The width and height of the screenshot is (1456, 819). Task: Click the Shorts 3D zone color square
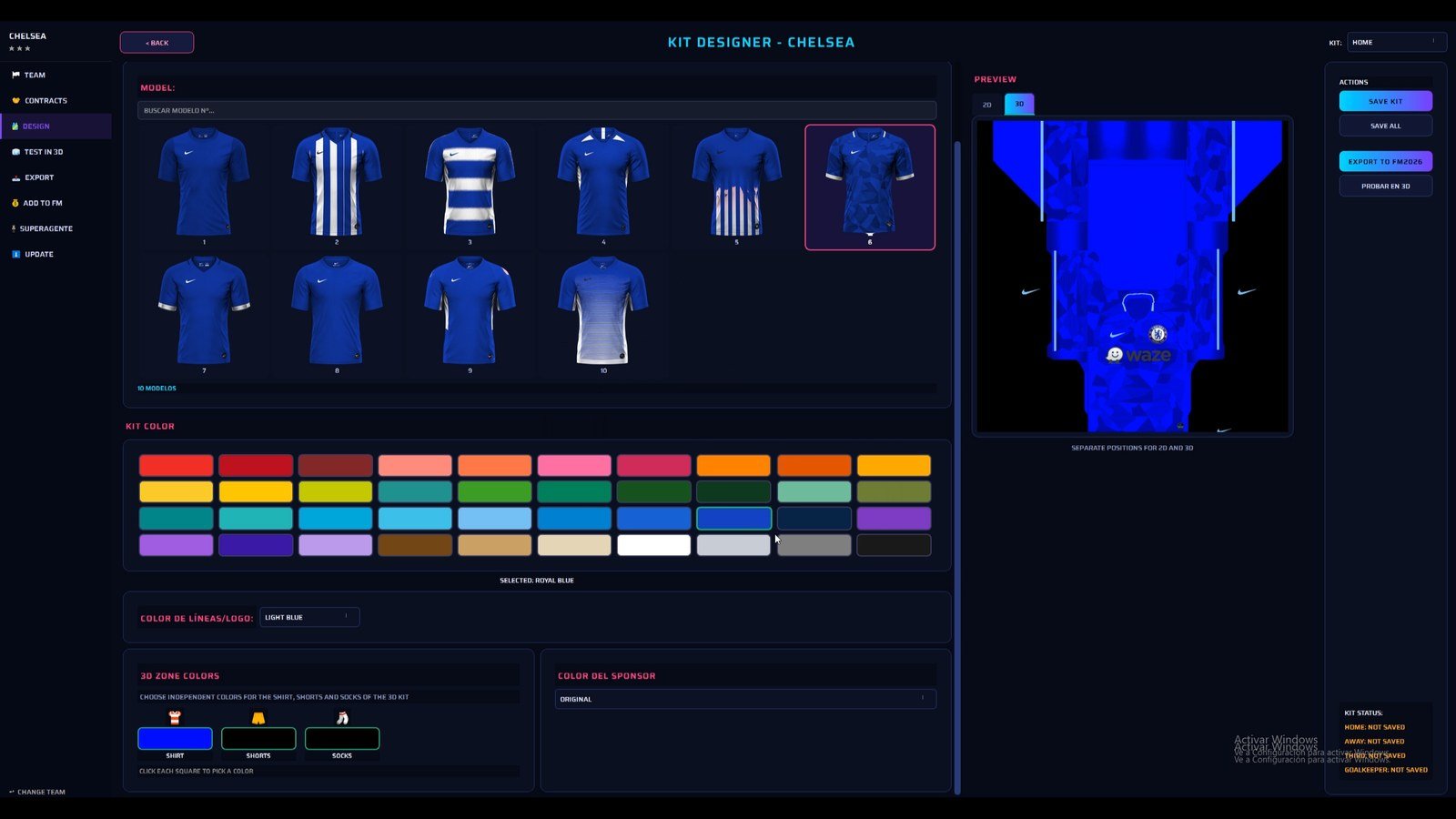click(x=258, y=738)
